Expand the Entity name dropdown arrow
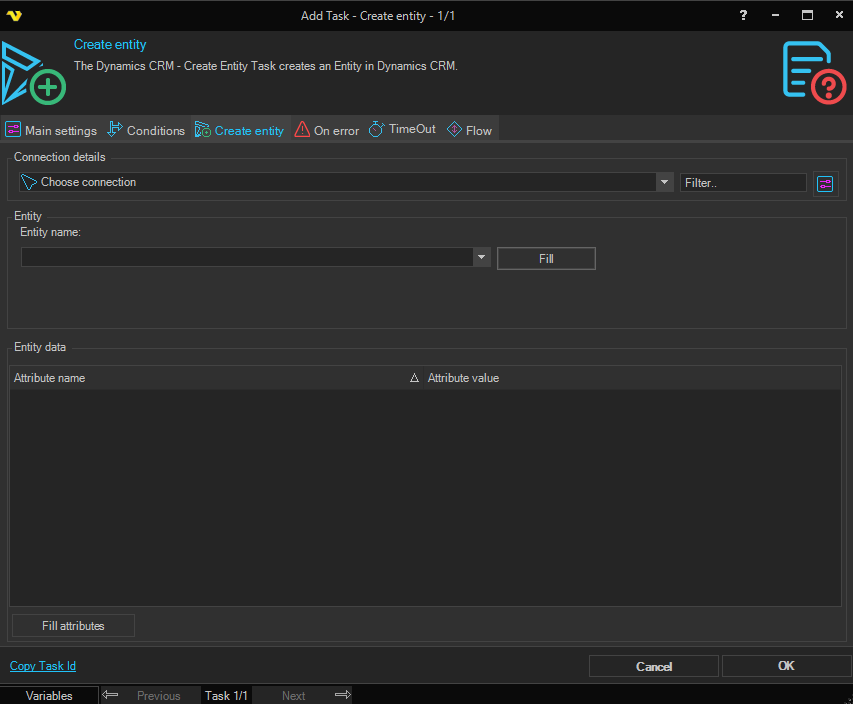The width and height of the screenshot is (853, 704). click(482, 258)
